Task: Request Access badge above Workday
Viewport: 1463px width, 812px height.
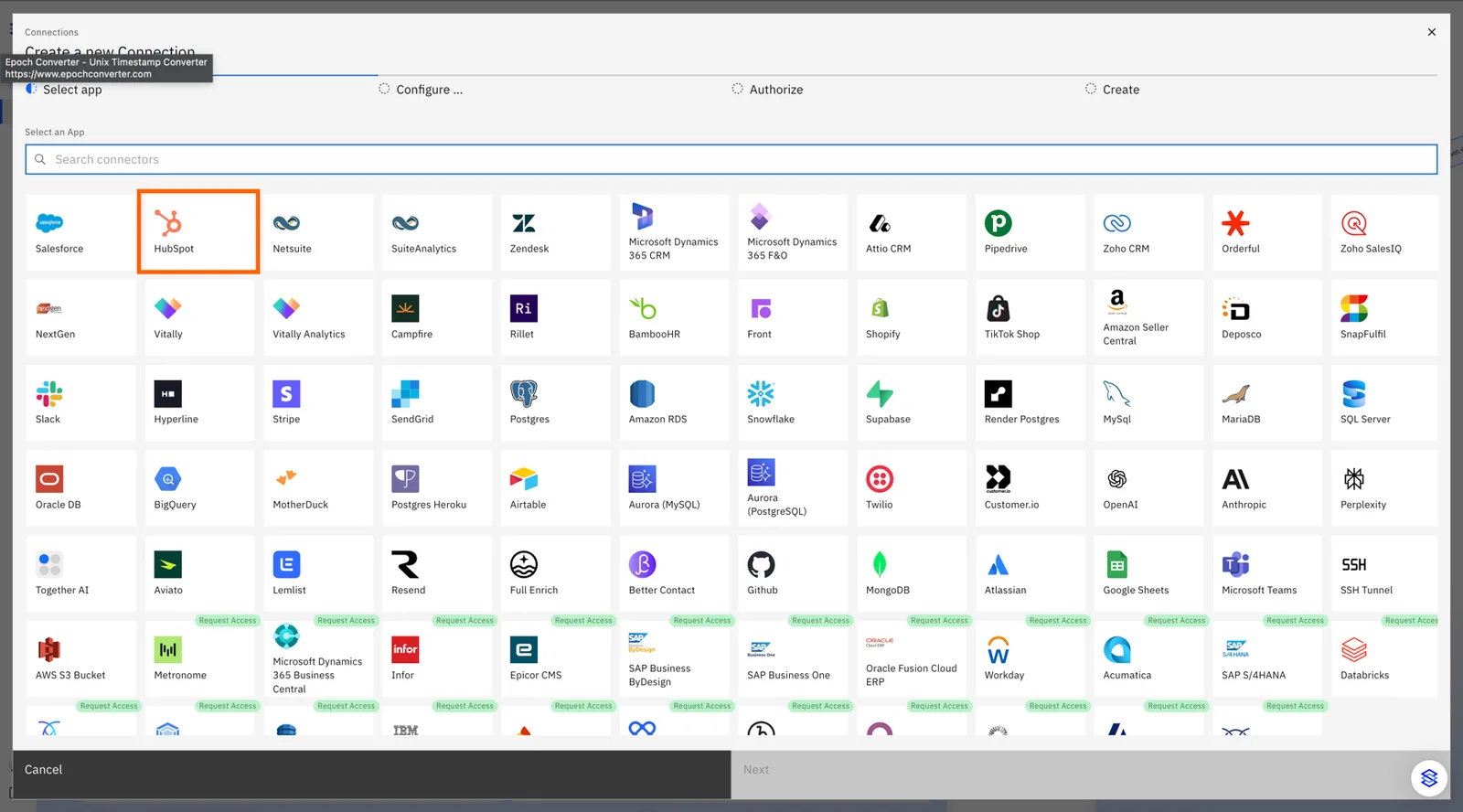Action: 1058,621
